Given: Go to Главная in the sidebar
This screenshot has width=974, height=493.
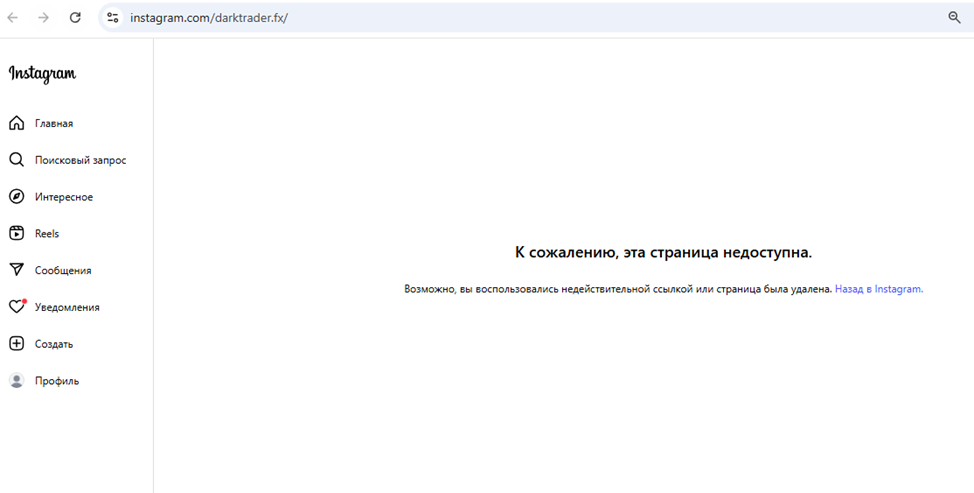Looking at the screenshot, I should click(54, 124).
